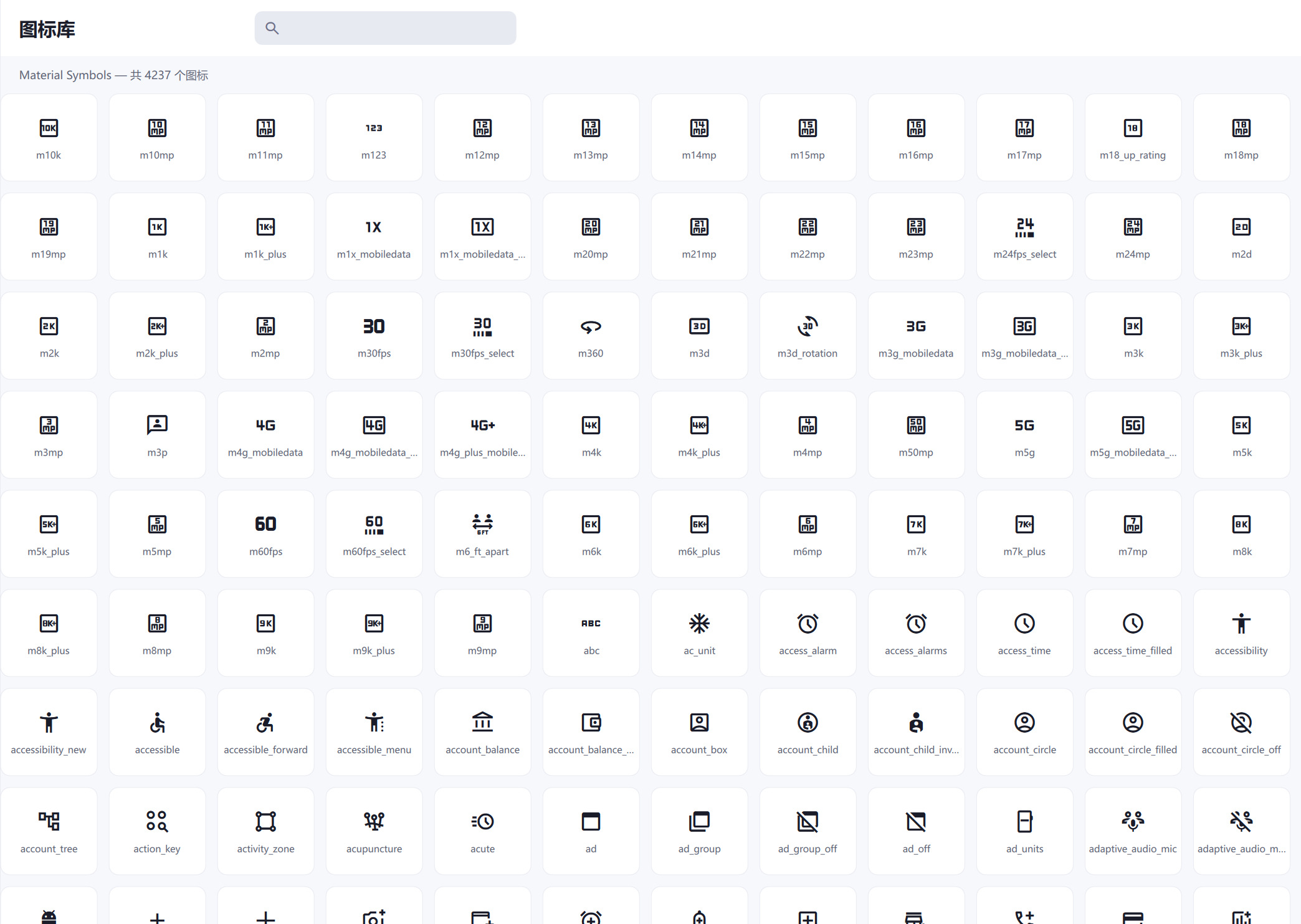Image resolution: width=1301 pixels, height=924 pixels.
Task: Select the m14mp icon card
Action: point(699,138)
